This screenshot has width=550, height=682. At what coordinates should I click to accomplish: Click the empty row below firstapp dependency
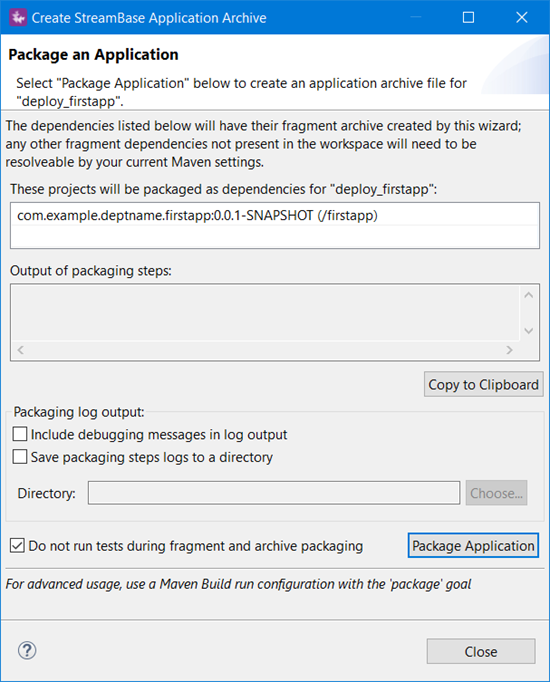(275, 236)
